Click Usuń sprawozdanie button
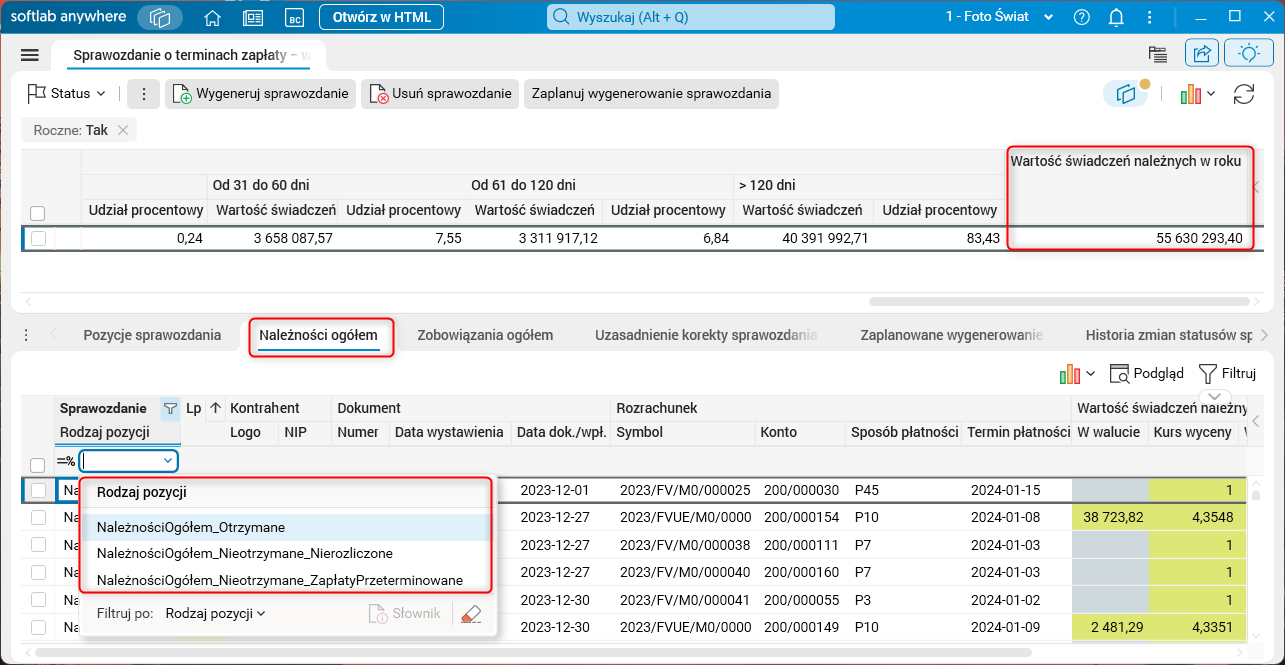The image size is (1285, 665). (x=440, y=94)
